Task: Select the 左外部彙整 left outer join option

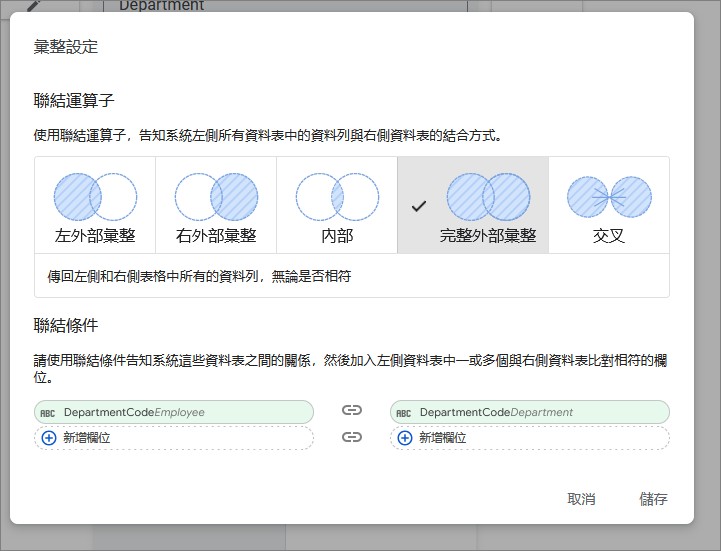Action: (x=95, y=205)
